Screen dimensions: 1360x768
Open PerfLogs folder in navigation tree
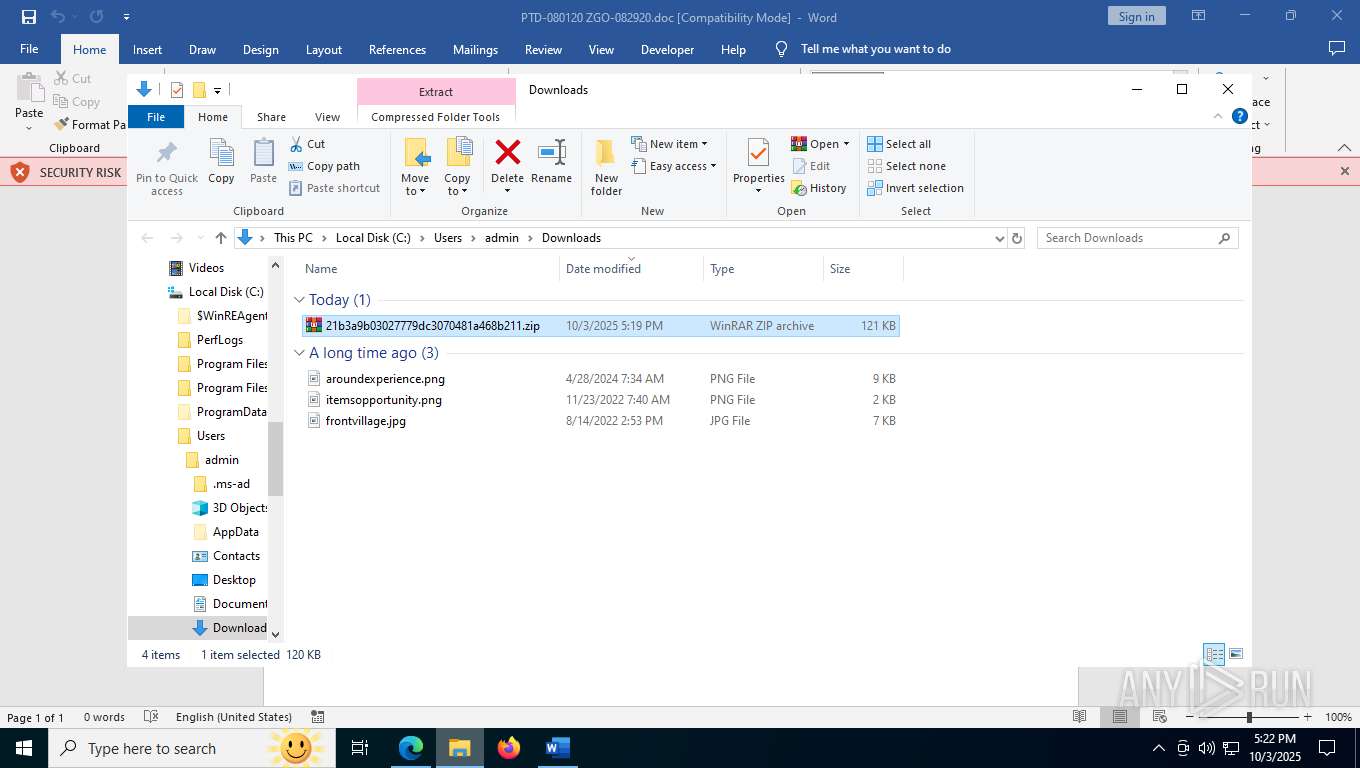pos(220,340)
